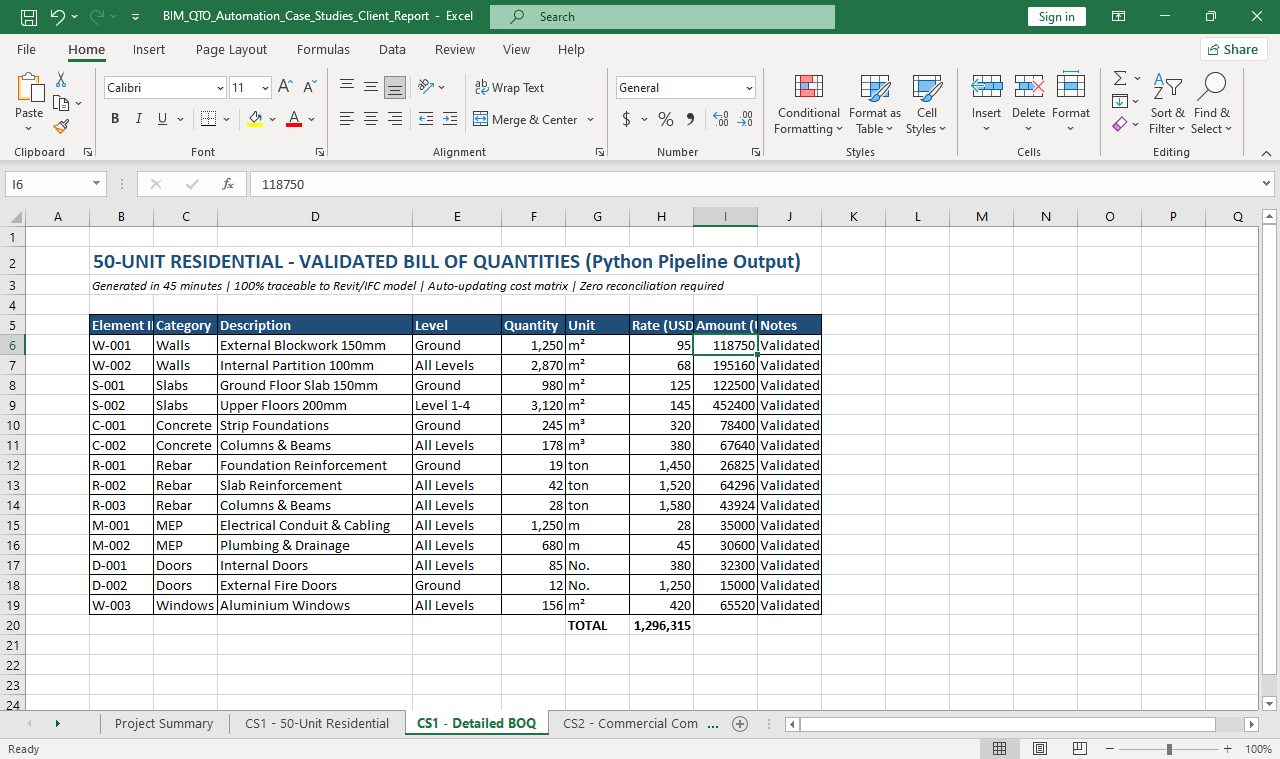1280x759 pixels.
Task: Expand the Merge & Center dropdown arrow
Action: 591,119
